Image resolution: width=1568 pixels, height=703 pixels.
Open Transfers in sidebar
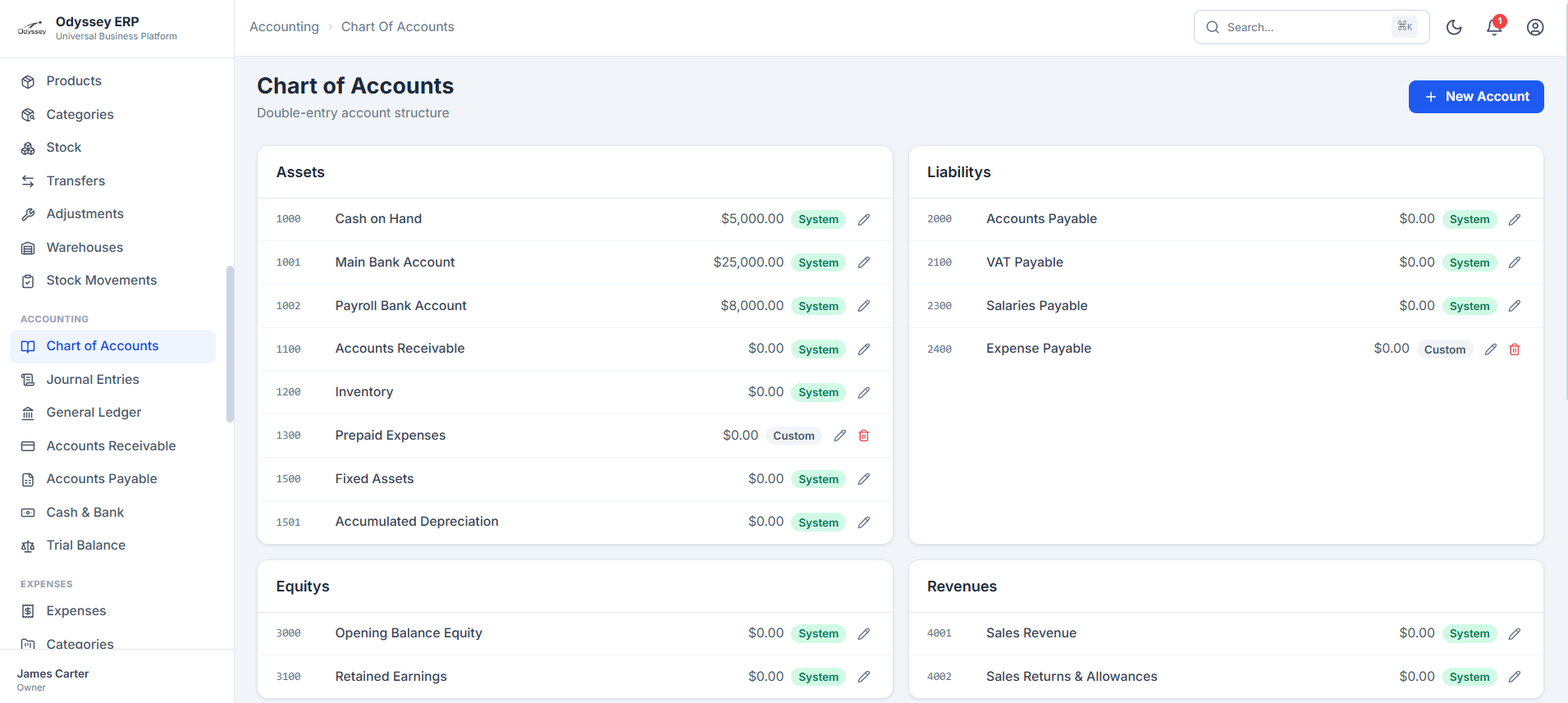pyautogui.click(x=112, y=181)
